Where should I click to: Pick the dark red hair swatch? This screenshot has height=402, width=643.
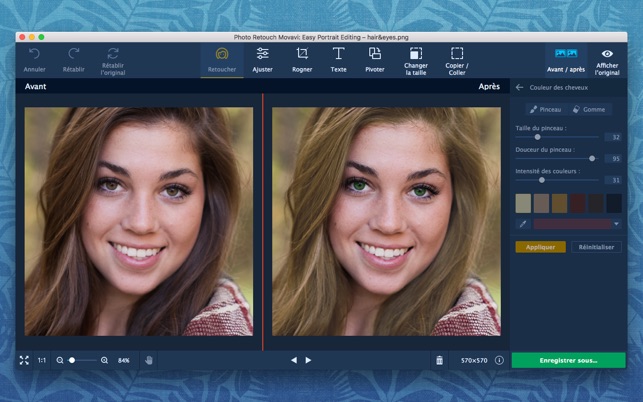pos(578,203)
